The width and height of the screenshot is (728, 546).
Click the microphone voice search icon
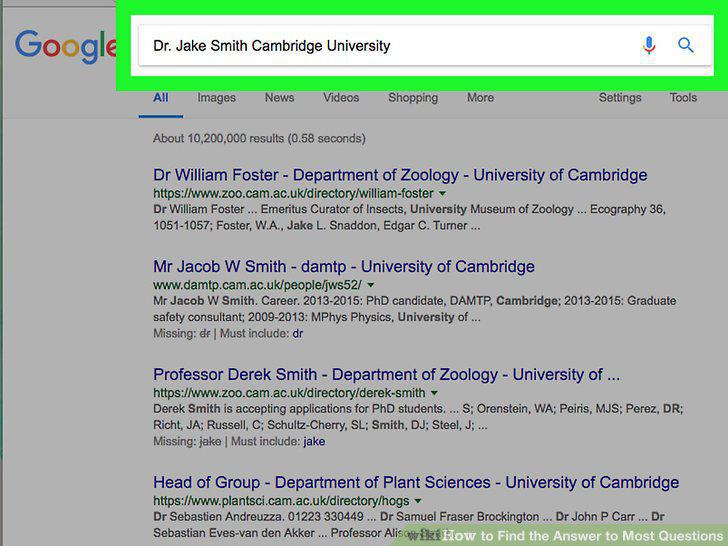click(649, 46)
